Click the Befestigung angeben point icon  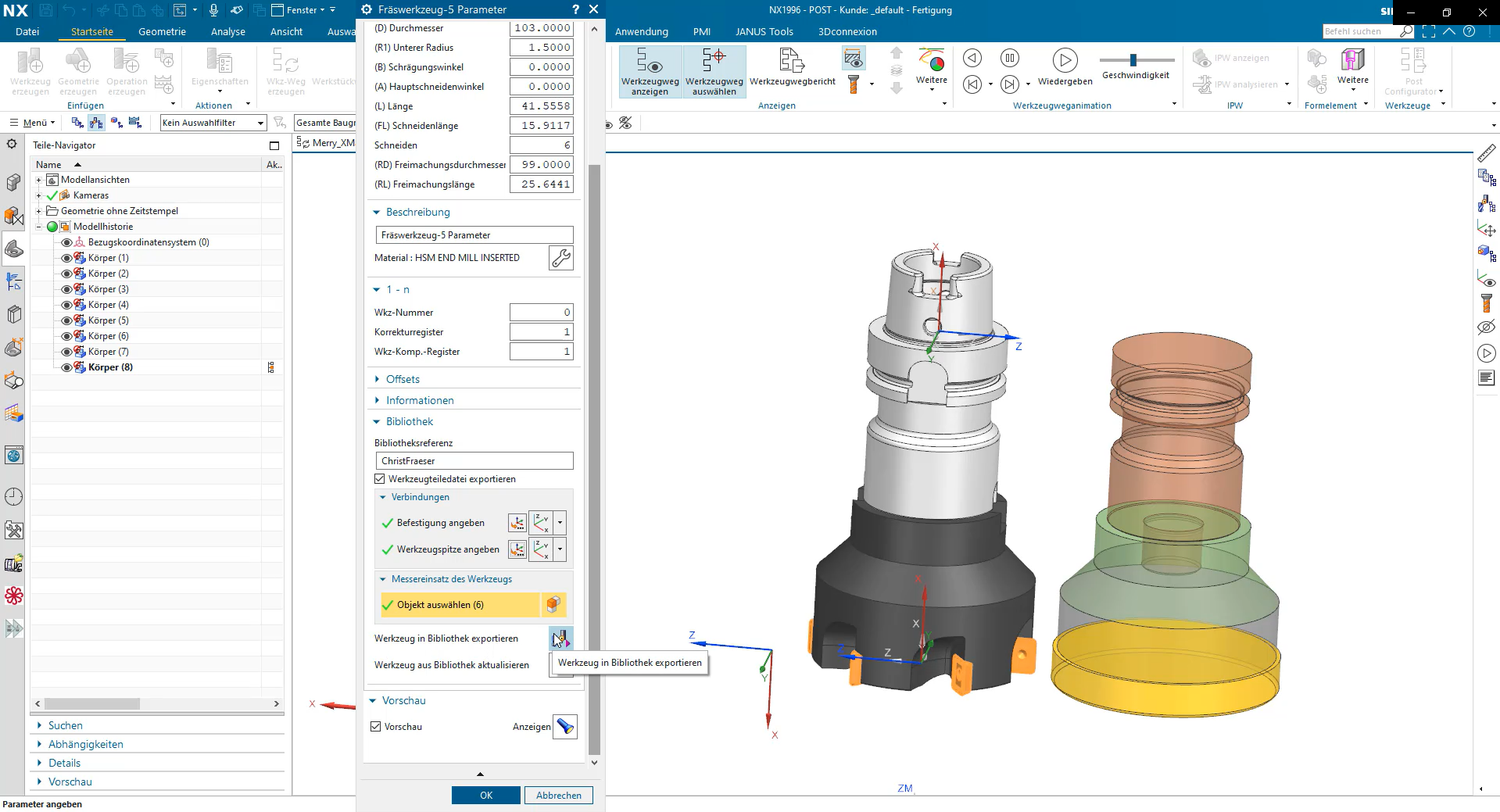(x=517, y=523)
